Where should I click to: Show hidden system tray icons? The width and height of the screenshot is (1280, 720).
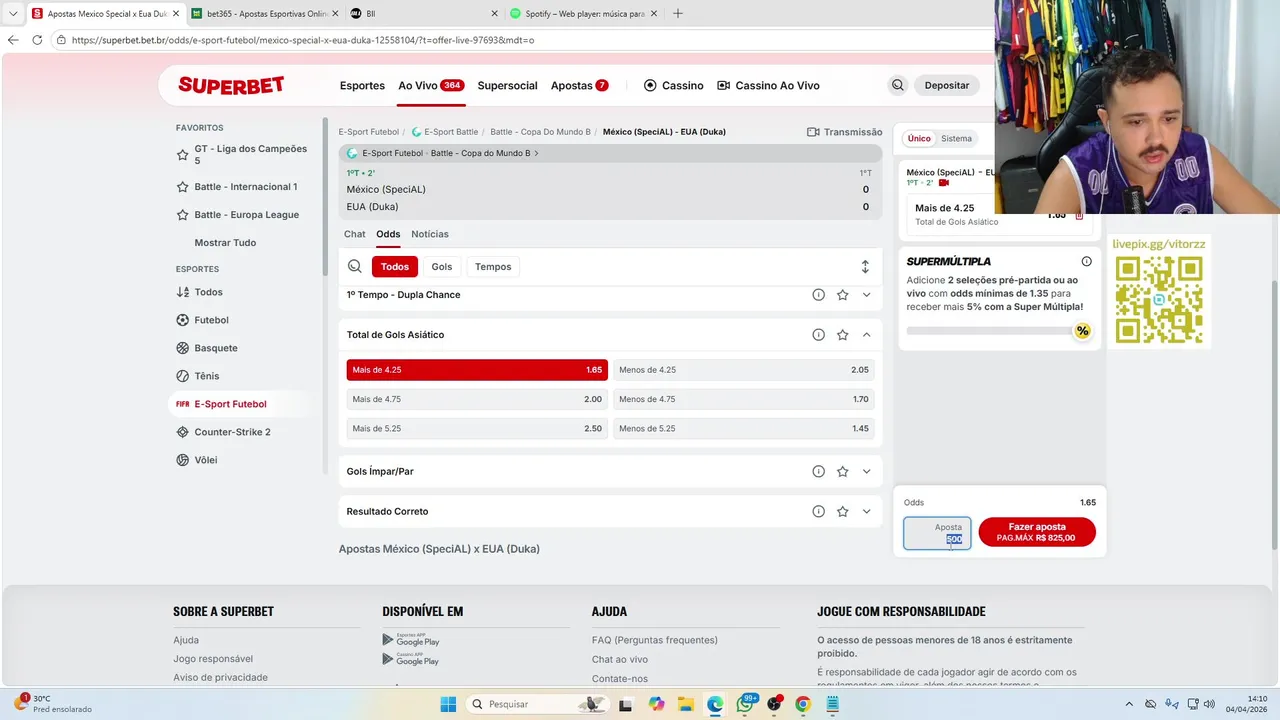(1129, 704)
